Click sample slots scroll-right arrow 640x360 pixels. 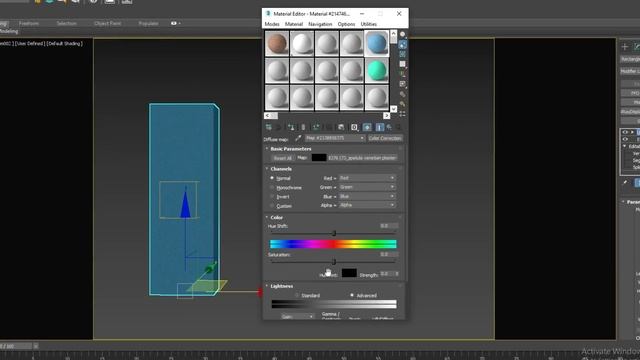[386, 116]
